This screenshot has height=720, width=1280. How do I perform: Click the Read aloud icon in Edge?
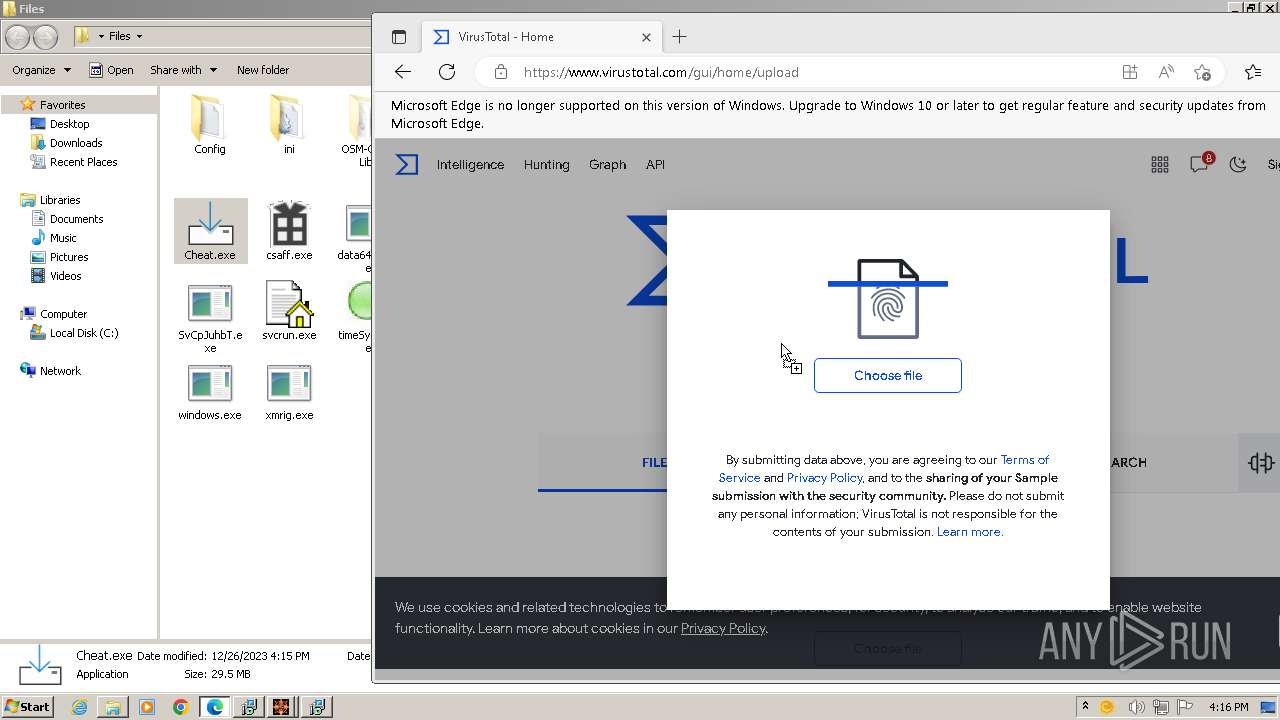(x=1166, y=72)
